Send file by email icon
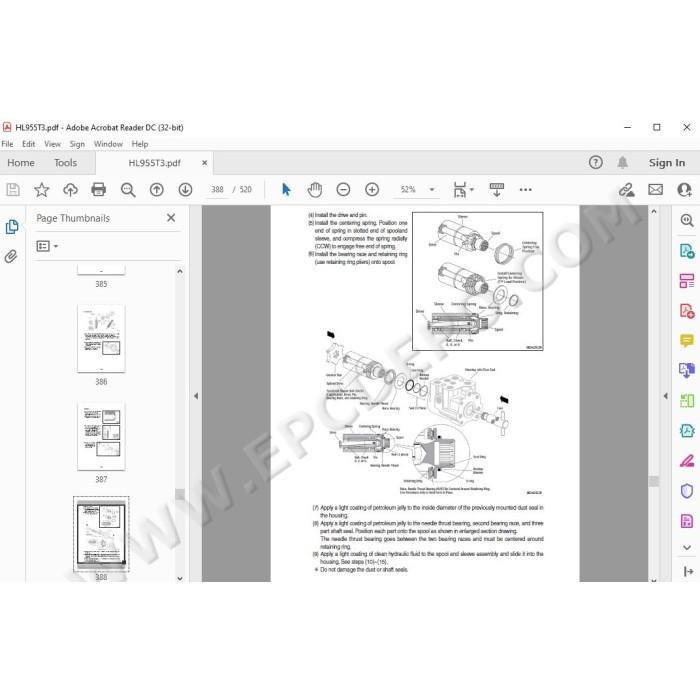This screenshot has height=700, width=700. click(x=655, y=190)
